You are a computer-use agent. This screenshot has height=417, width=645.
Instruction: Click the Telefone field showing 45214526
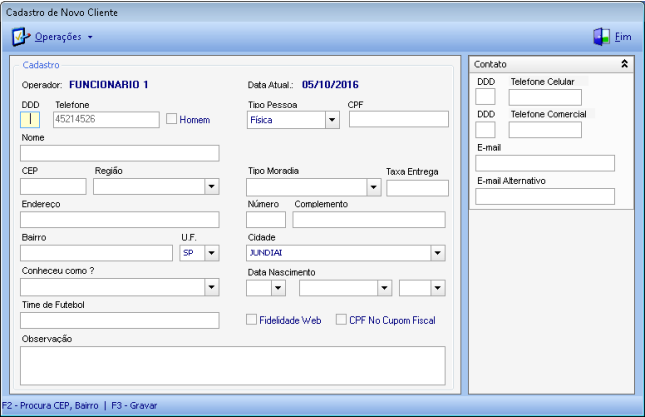coord(106,119)
